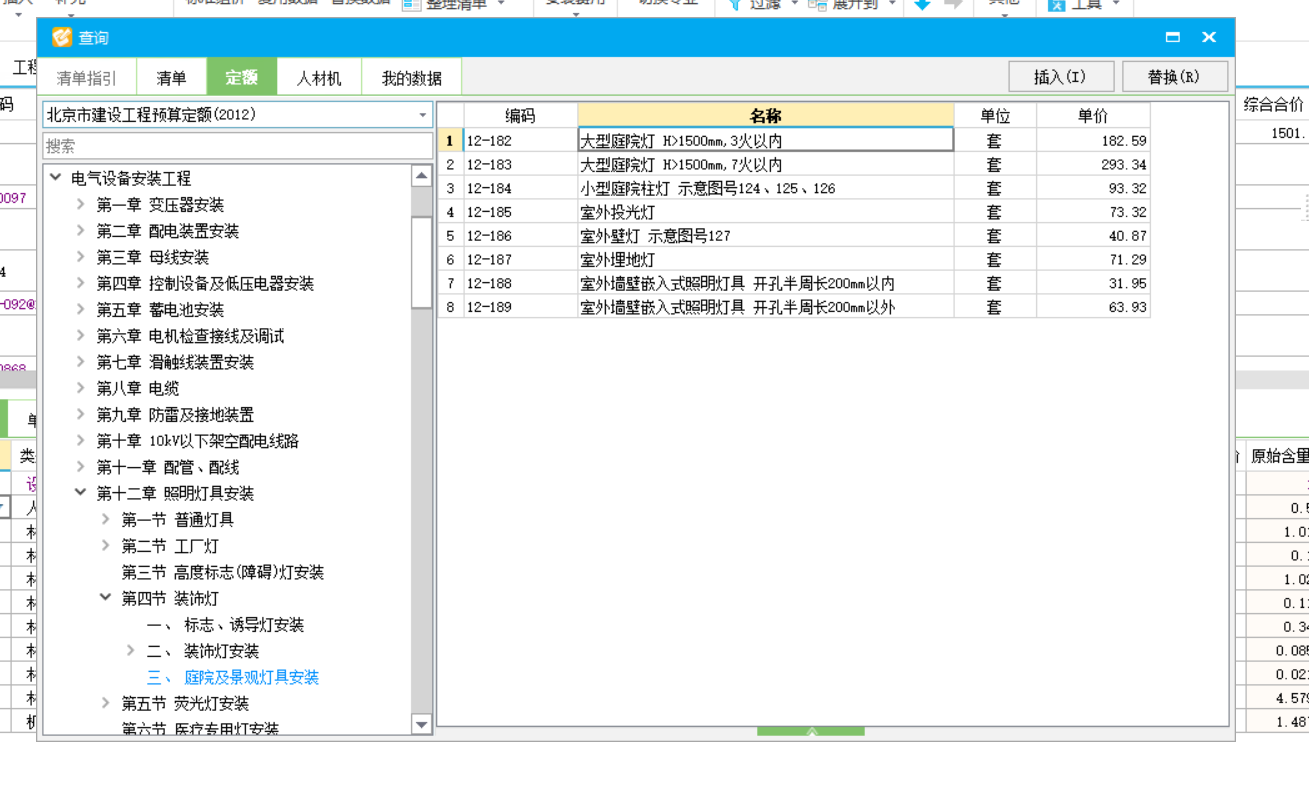The image size is (1309, 789).
Task: Click the 单位 column header
Action: tap(995, 115)
